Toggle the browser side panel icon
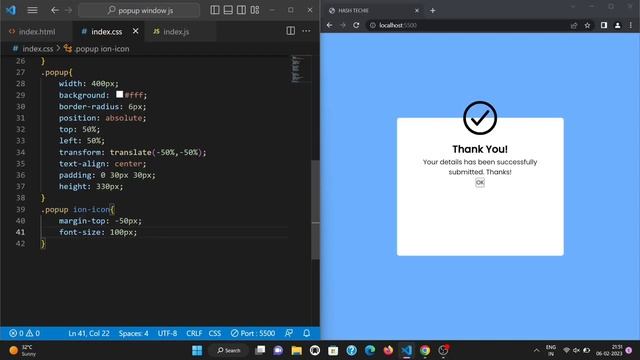Image resolution: width=640 pixels, height=360 pixels. coord(604,25)
